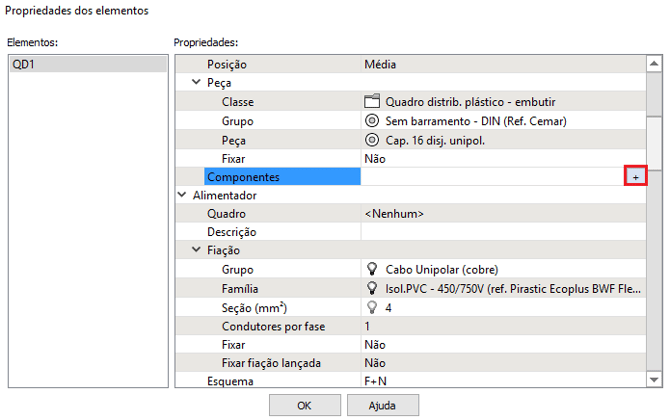
Task: Click the folder icon beside Quadro distrib. plástico
Action: pos(373,102)
